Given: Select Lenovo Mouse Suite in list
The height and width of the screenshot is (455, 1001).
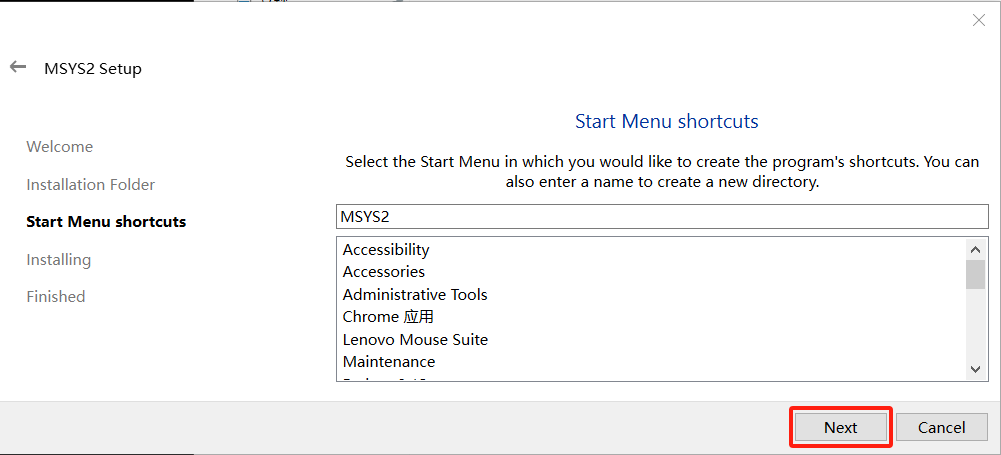Looking at the screenshot, I should tap(415, 339).
